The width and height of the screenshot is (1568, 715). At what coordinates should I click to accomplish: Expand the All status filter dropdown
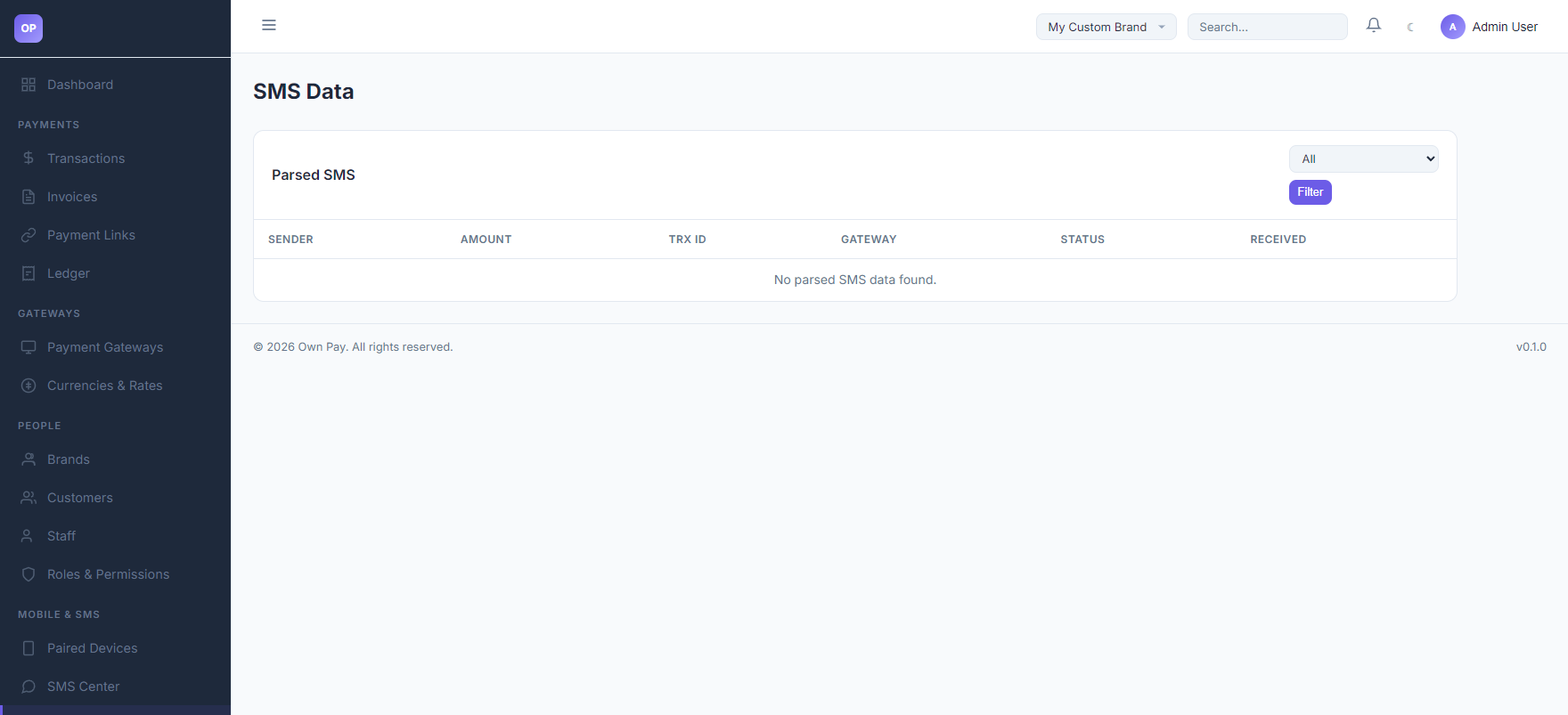1363,158
